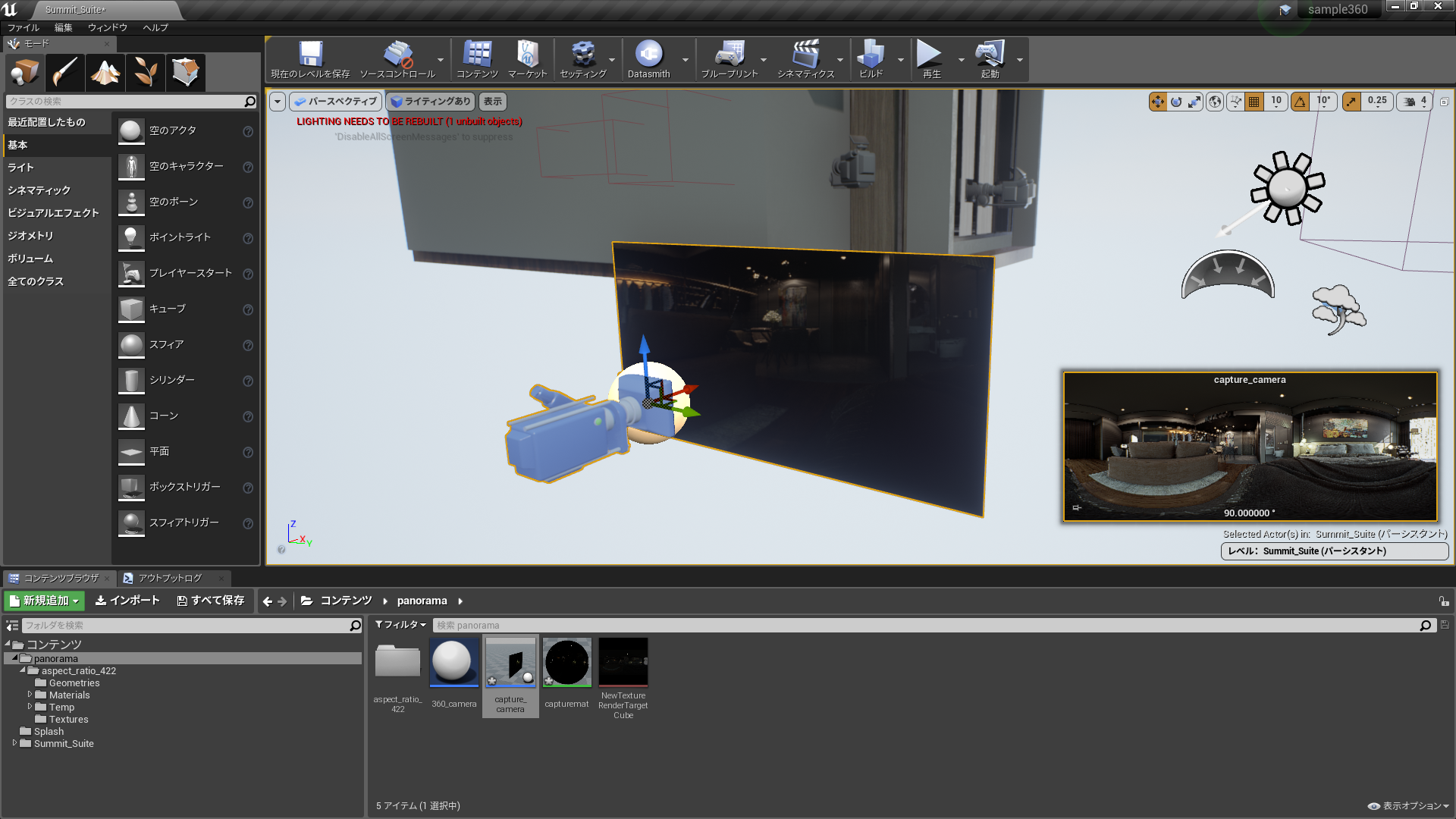The width and height of the screenshot is (1456, 819).
Task: Select the Landscape mode icon
Action: pos(105,73)
